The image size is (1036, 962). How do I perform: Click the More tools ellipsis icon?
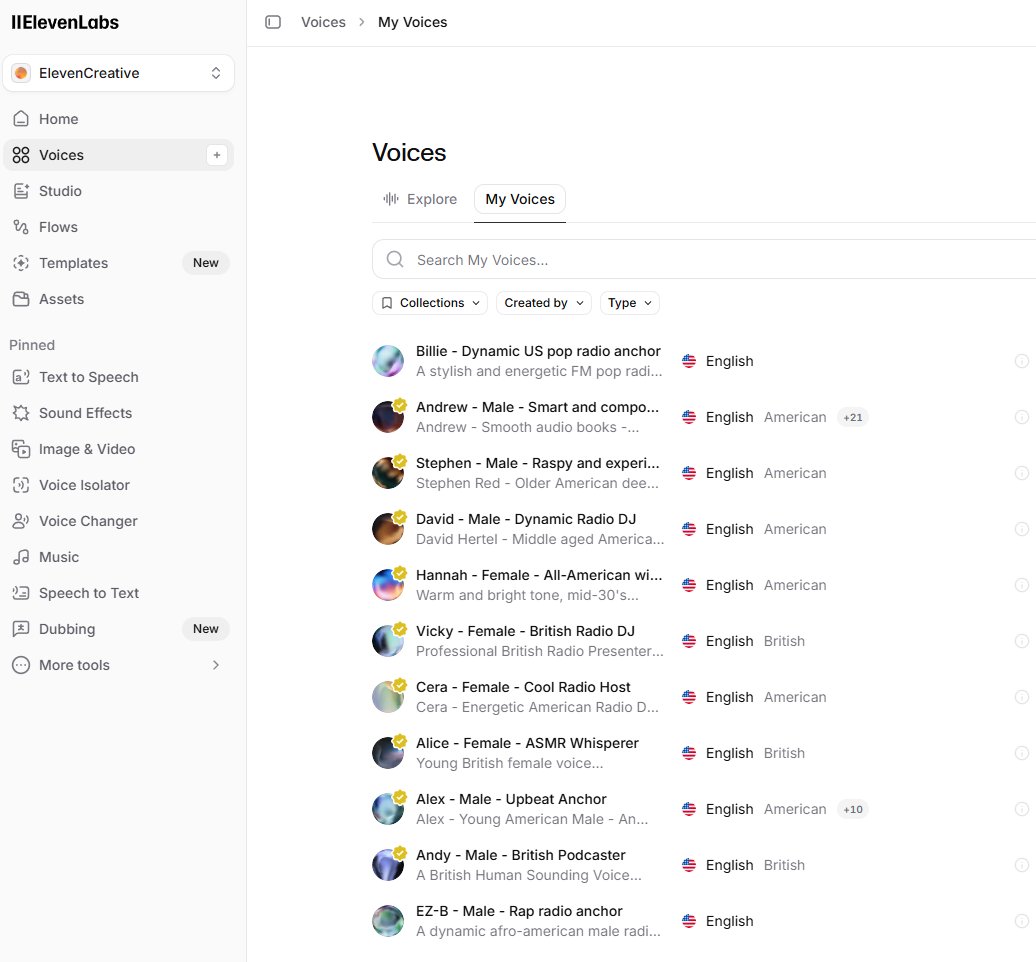tap(21, 665)
